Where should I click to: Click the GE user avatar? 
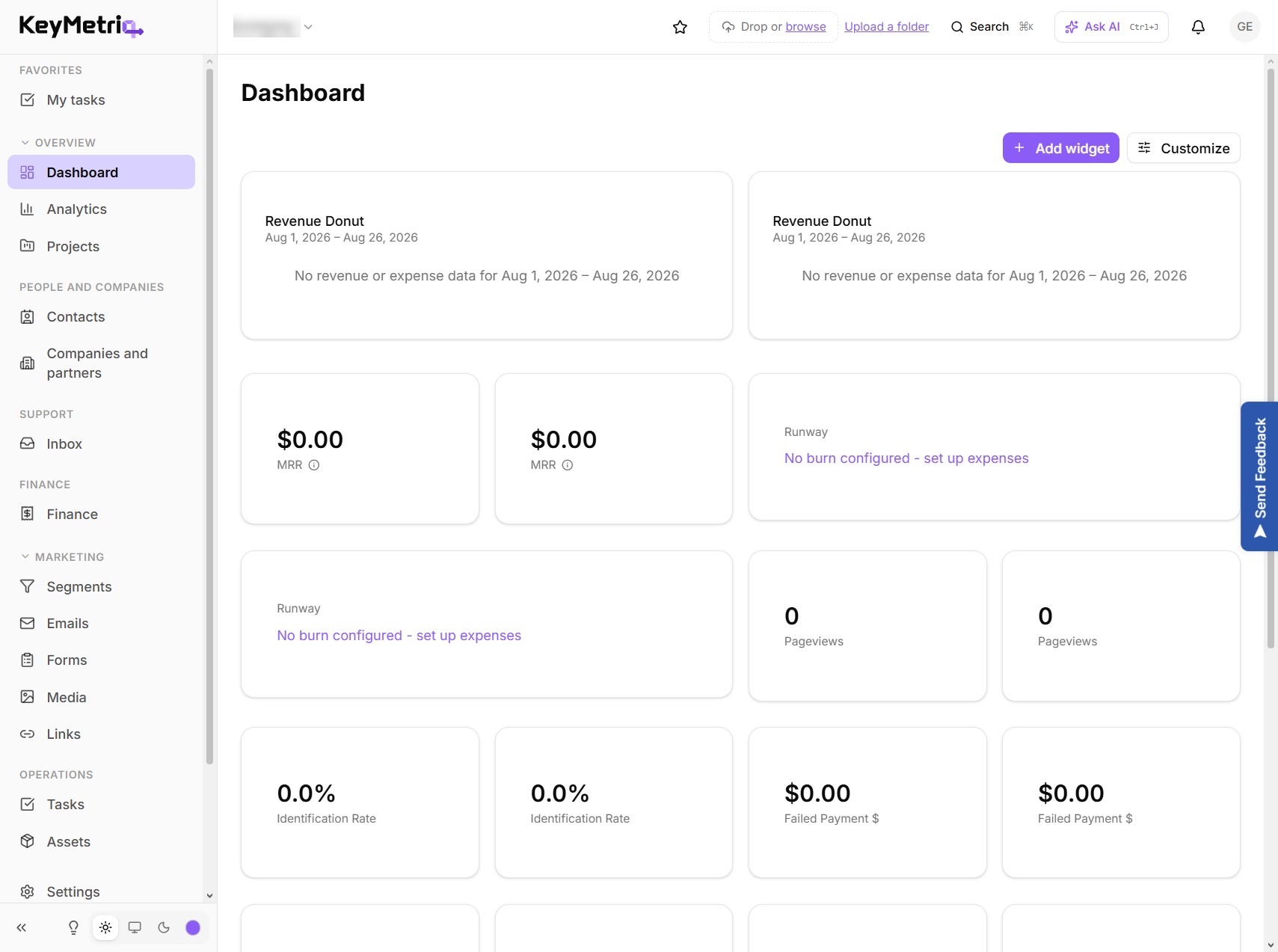coord(1244,27)
